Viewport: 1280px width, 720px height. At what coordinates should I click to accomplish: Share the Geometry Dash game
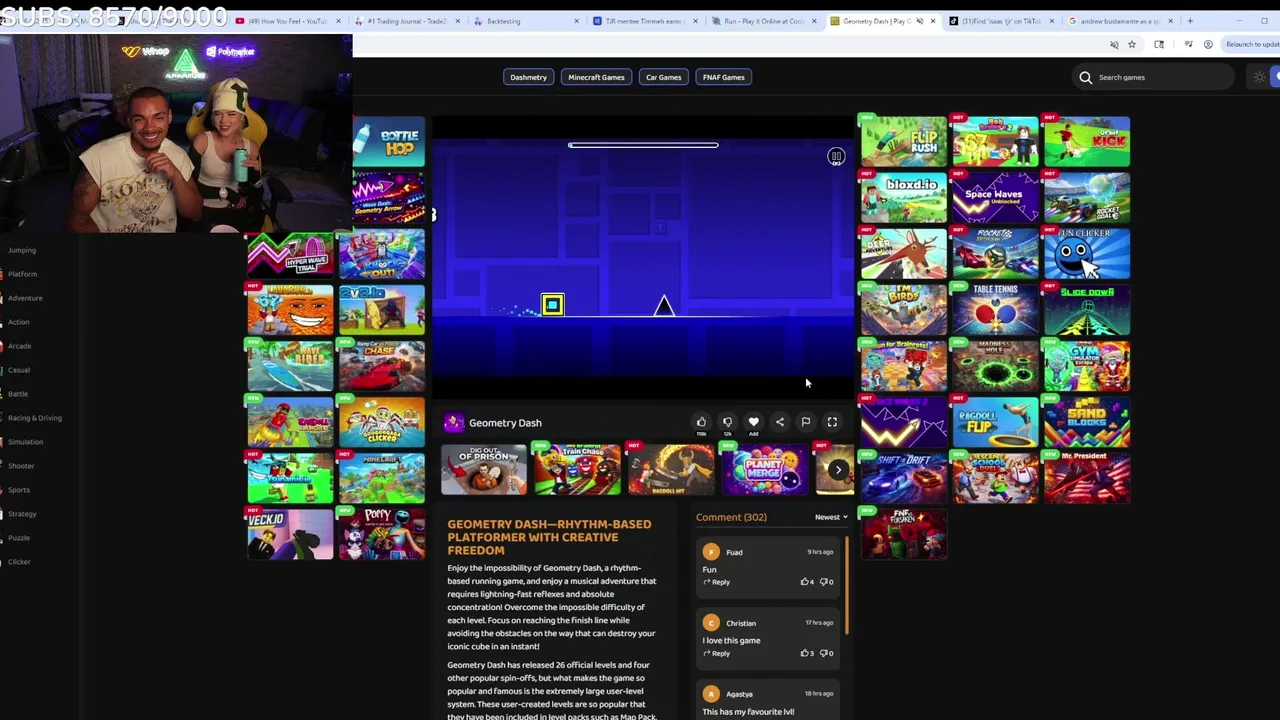click(780, 422)
